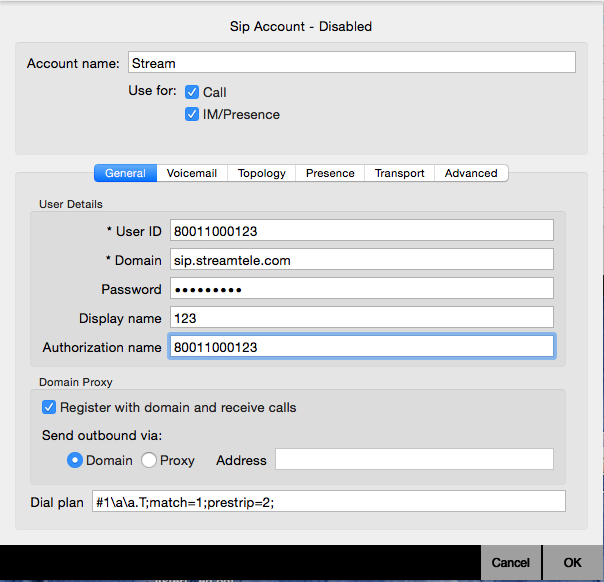Go to the Presence tab

(x=330, y=173)
